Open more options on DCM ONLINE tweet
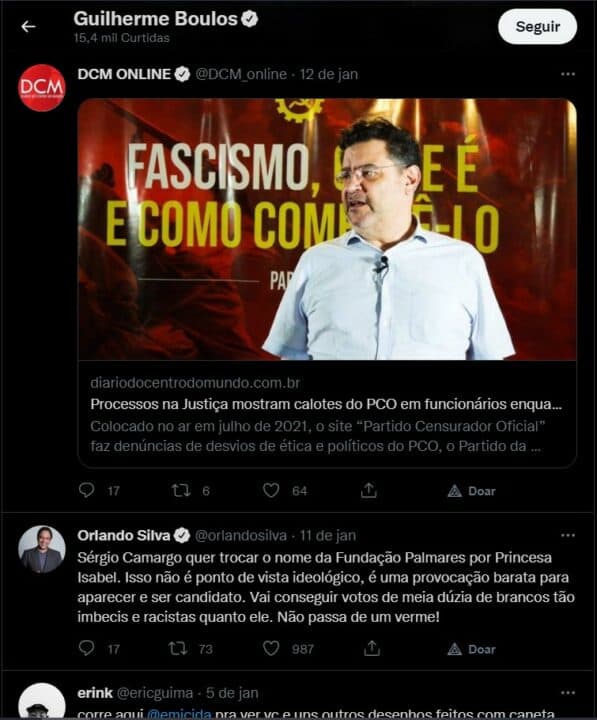Viewport: 597px width, 720px height. pos(568,74)
